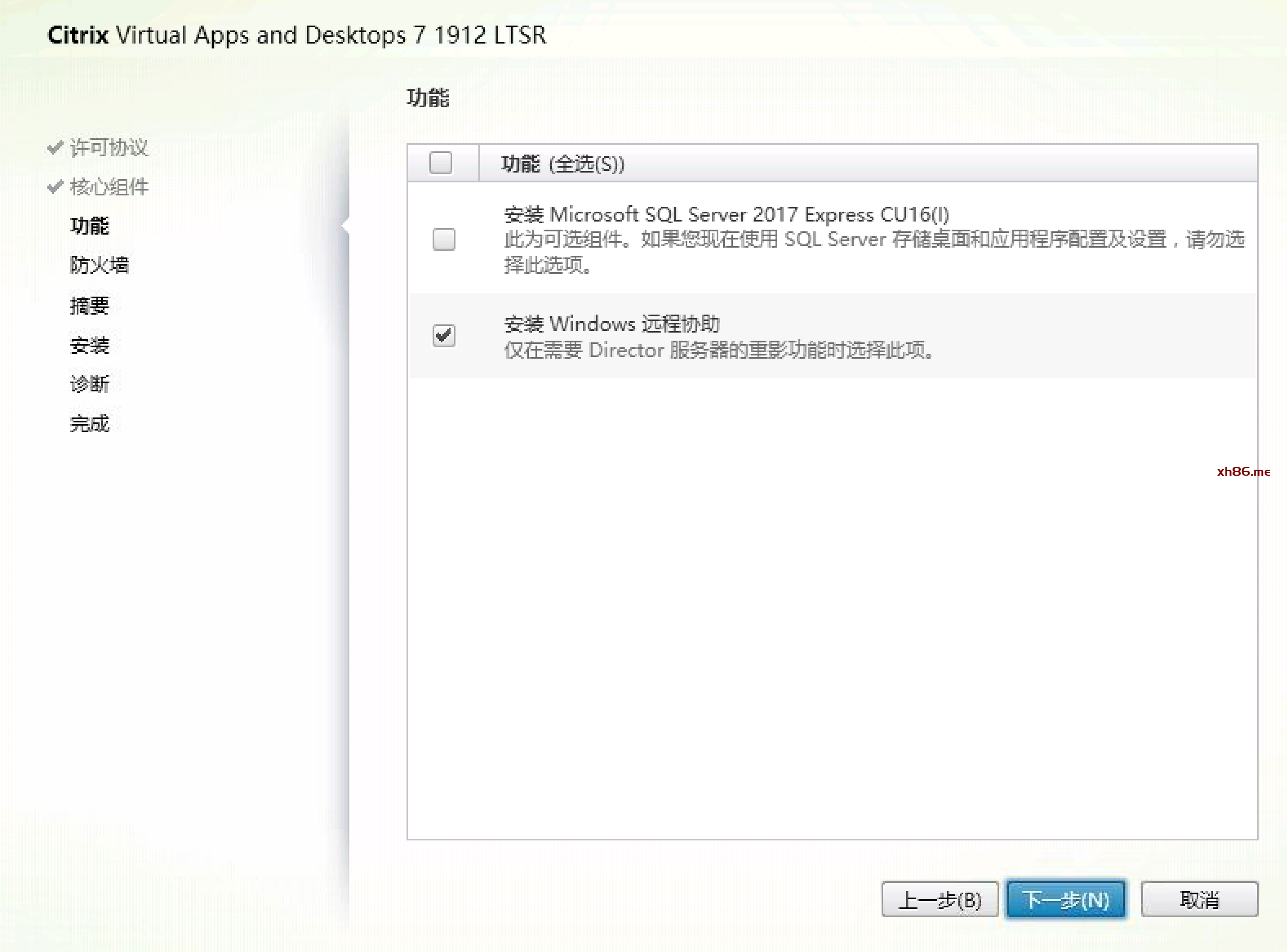Image resolution: width=1287 pixels, height=952 pixels.
Task: Click the 功能 (全选(S)) column header
Action: click(562, 164)
